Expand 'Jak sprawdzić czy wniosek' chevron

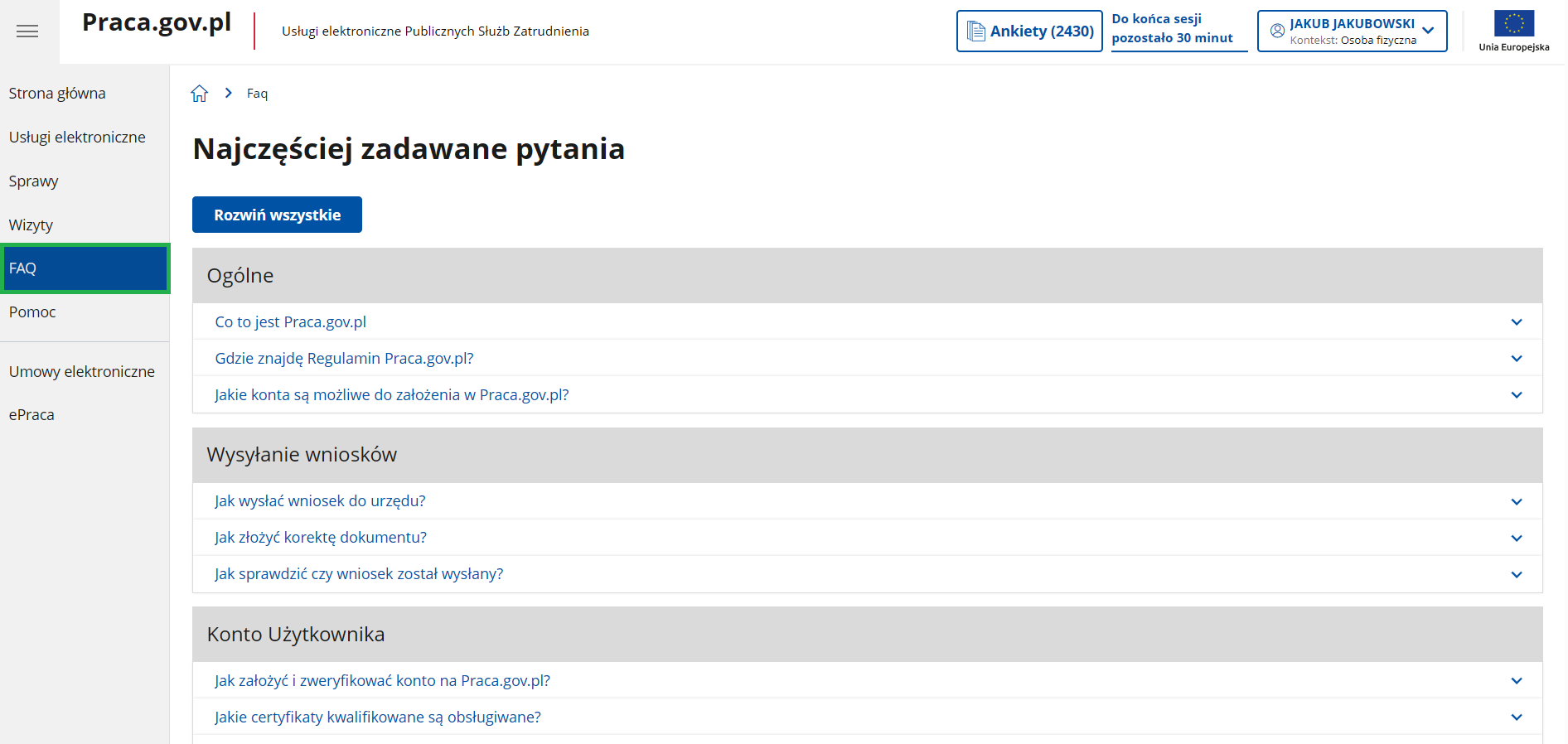click(x=1517, y=574)
